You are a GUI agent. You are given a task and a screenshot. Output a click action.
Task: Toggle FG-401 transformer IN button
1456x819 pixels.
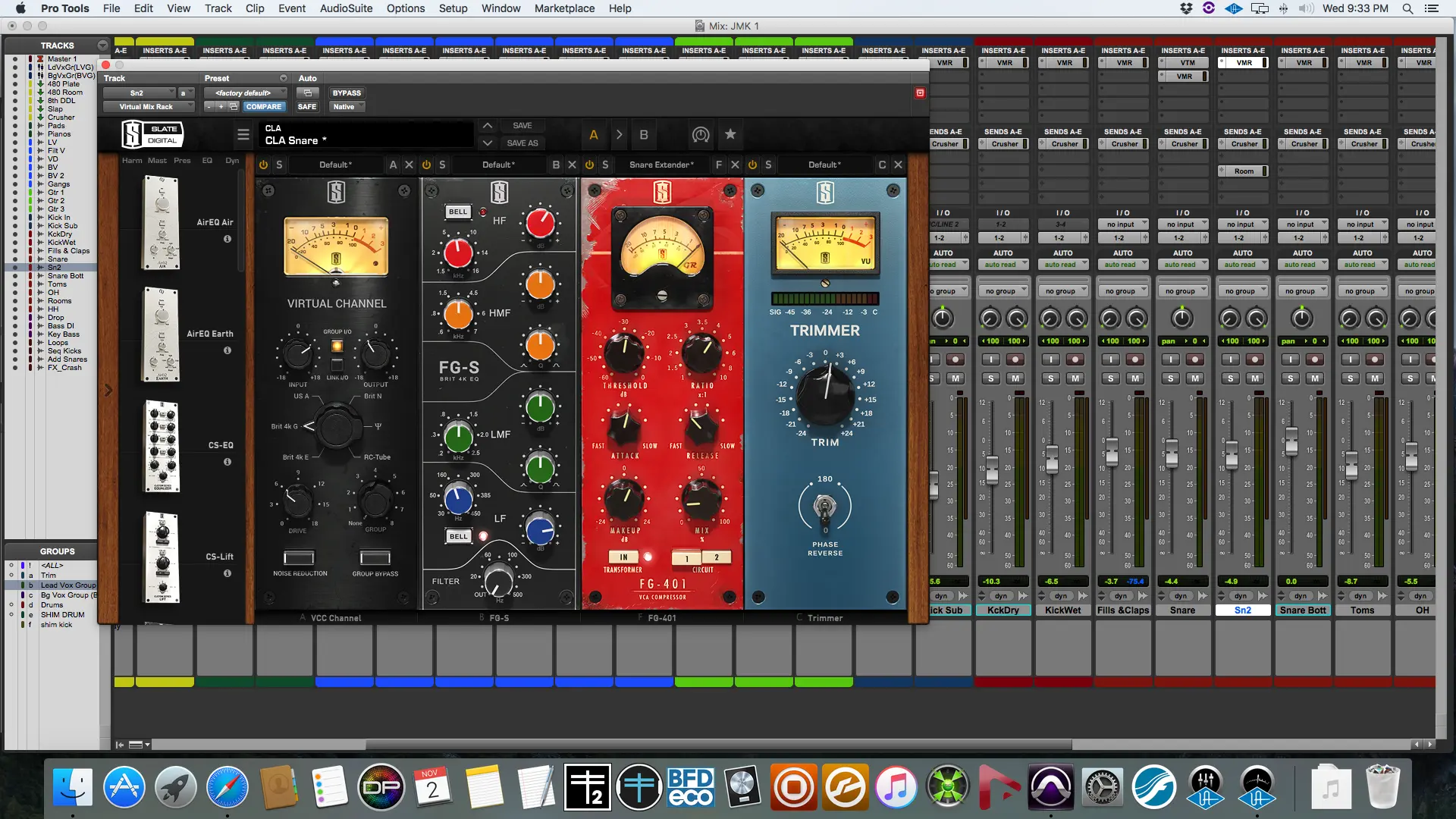click(x=623, y=557)
